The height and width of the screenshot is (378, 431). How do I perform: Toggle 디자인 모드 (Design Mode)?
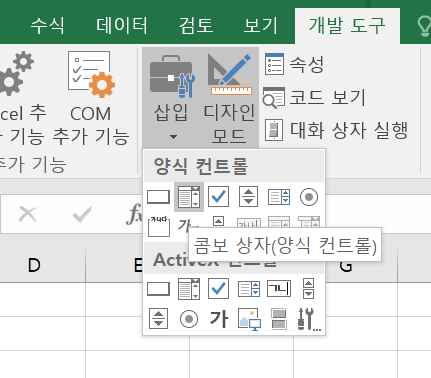[x=229, y=98]
